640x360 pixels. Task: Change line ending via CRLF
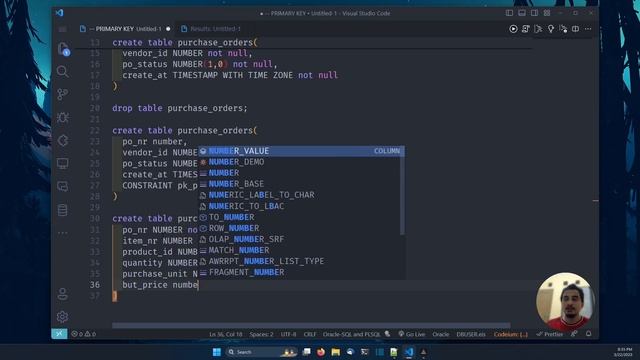pos(310,334)
